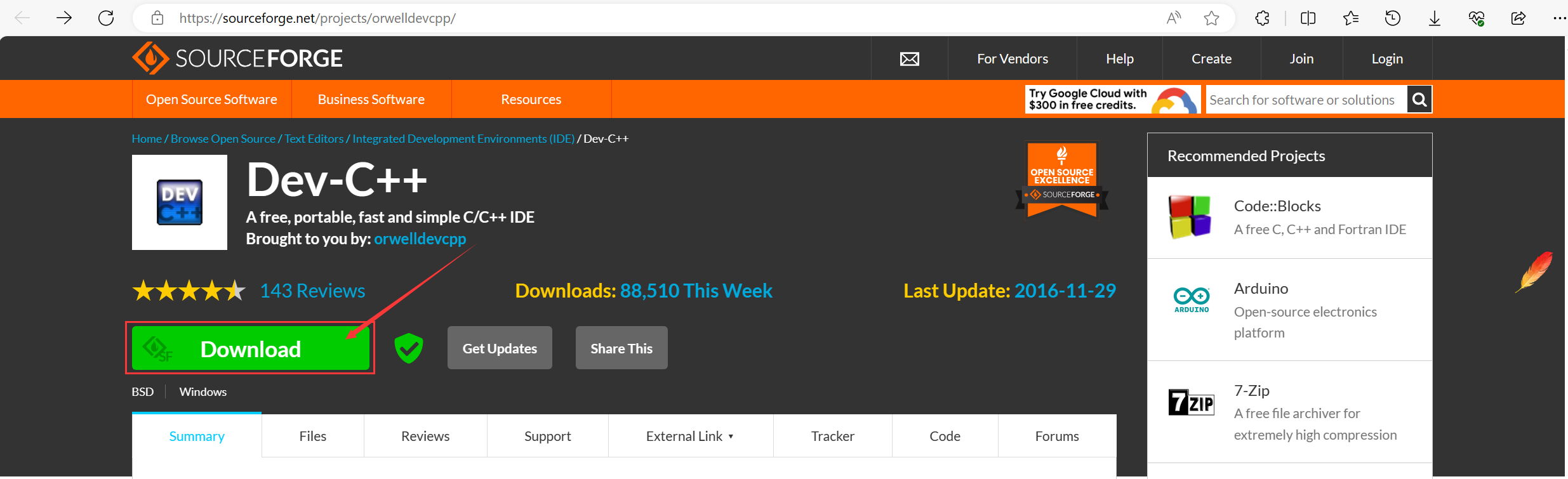This screenshot has width=1568, height=479.
Task: Expand the External Link dropdown tab
Action: 691,436
